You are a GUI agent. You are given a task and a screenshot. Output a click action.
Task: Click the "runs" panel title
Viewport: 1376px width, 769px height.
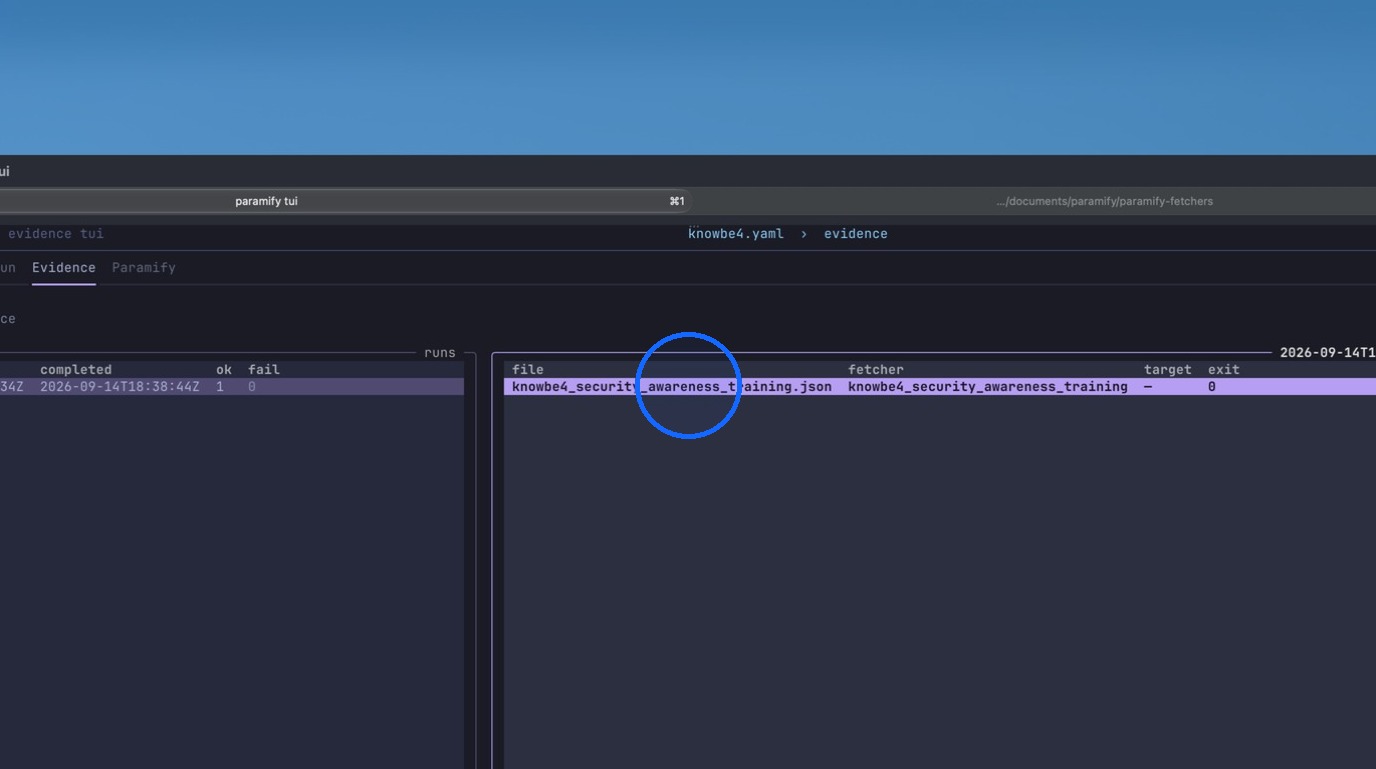pyautogui.click(x=440, y=353)
